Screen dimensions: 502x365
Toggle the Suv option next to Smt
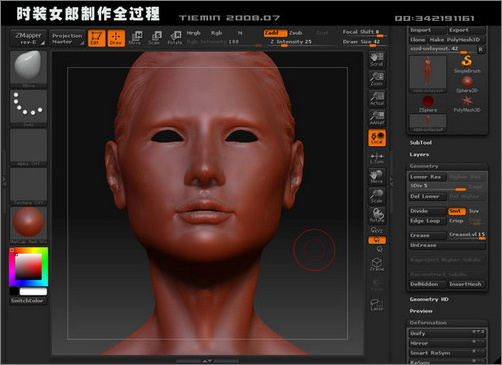(475, 211)
